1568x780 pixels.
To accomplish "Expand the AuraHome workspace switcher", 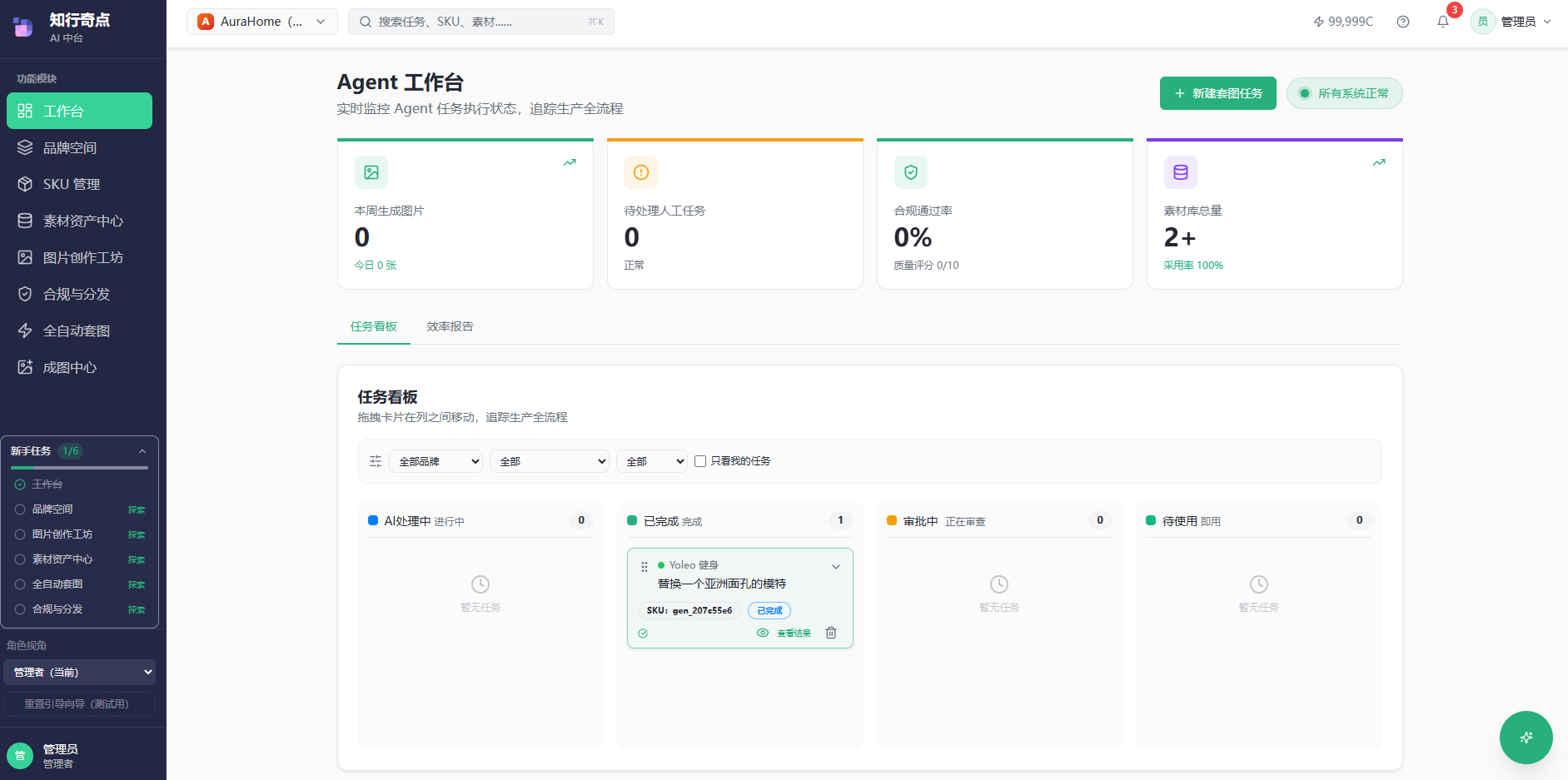I will (262, 21).
